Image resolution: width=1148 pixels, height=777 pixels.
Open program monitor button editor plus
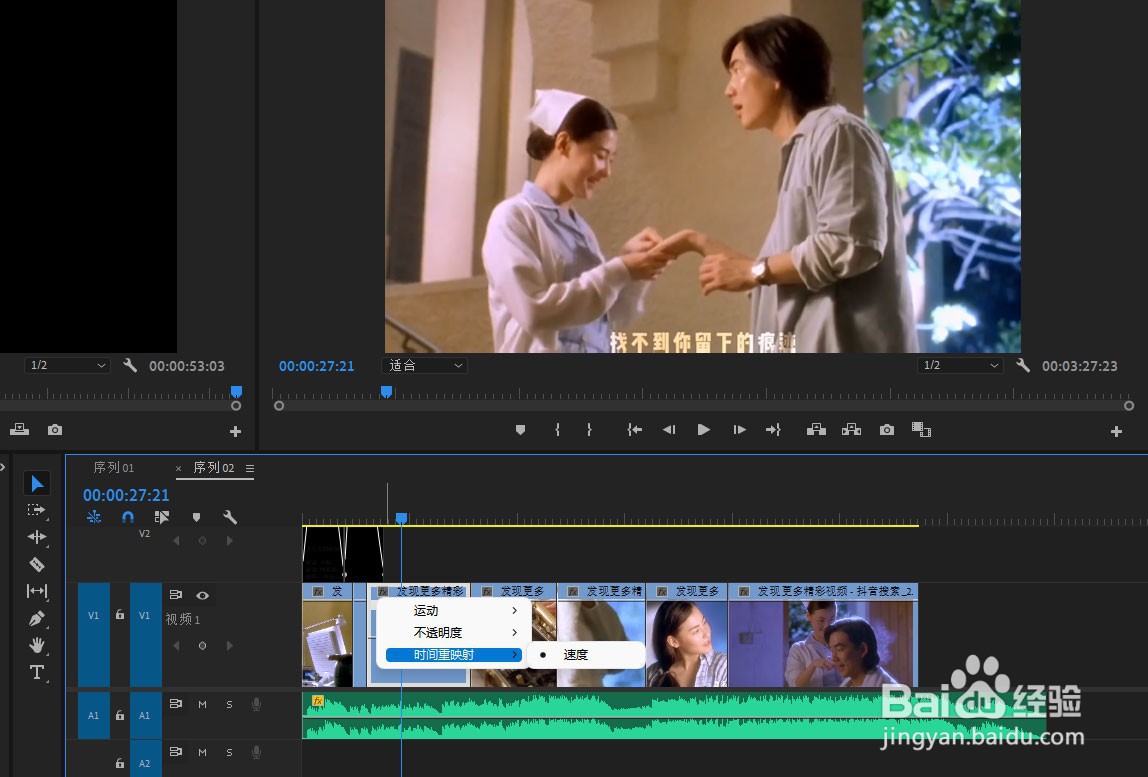tap(1116, 431)
